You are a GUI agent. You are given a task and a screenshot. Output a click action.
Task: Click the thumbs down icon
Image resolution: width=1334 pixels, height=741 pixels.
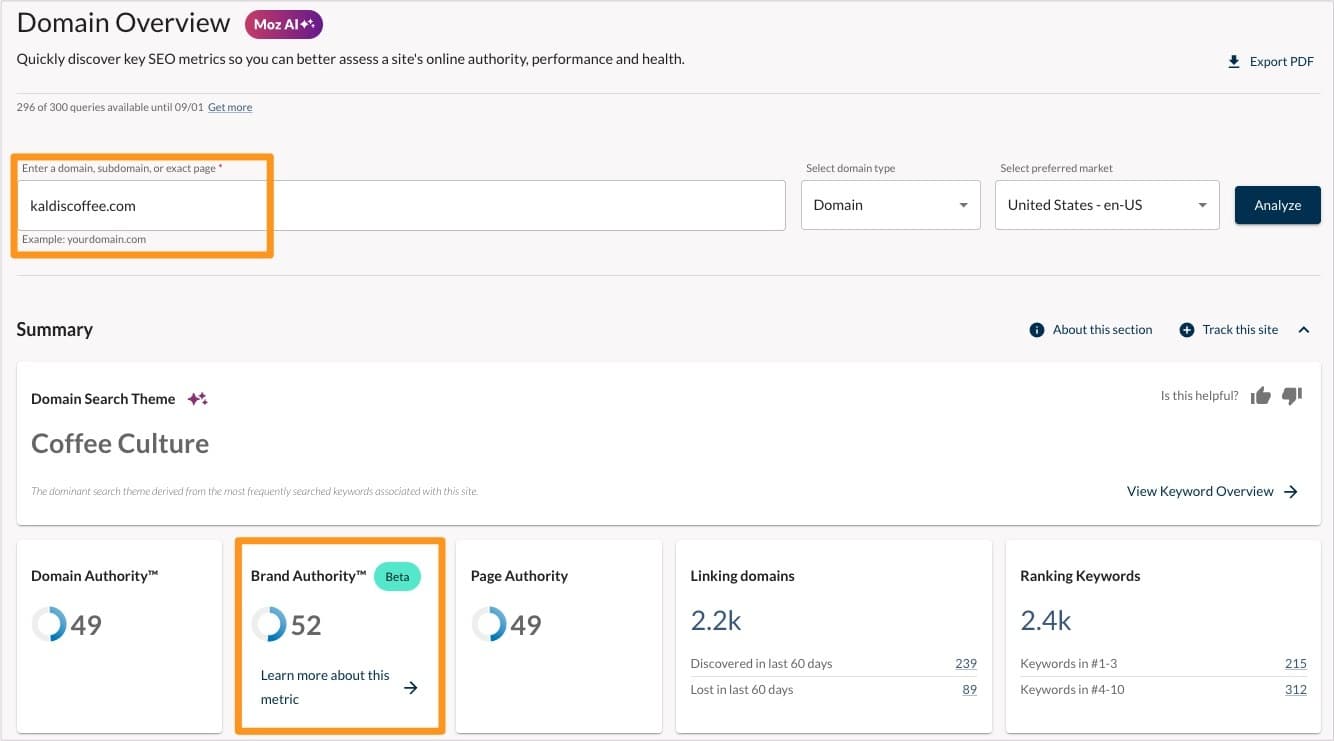point(1292,396)
